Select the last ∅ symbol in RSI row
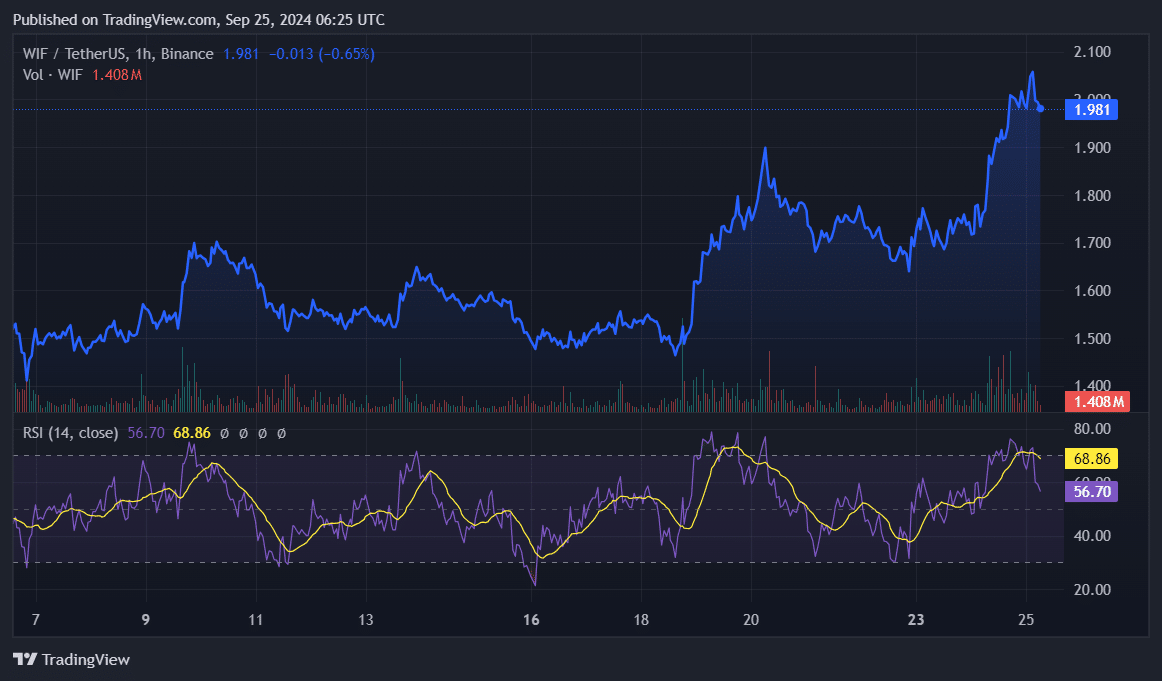Screen dimensions: 1162x681 click(x=281, y=433)
